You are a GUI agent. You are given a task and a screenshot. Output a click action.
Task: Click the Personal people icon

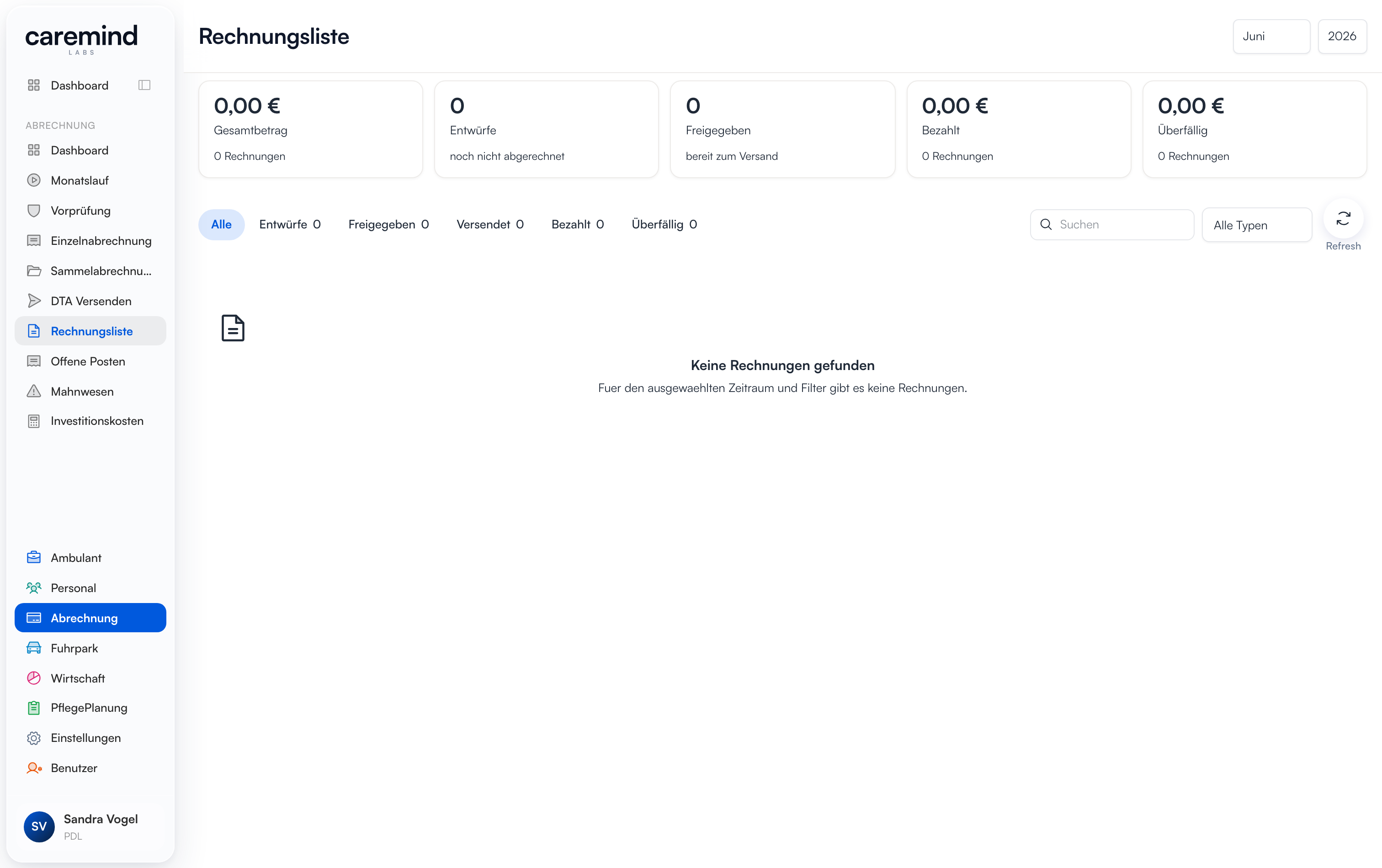click(34, 587)
